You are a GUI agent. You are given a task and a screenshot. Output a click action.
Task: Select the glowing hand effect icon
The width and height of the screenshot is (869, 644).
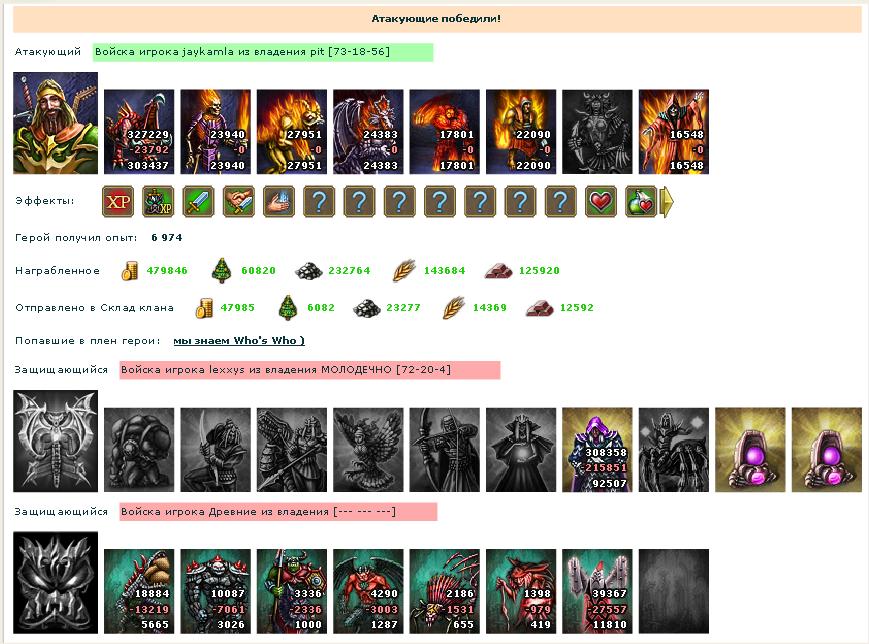tap(278, 201)
